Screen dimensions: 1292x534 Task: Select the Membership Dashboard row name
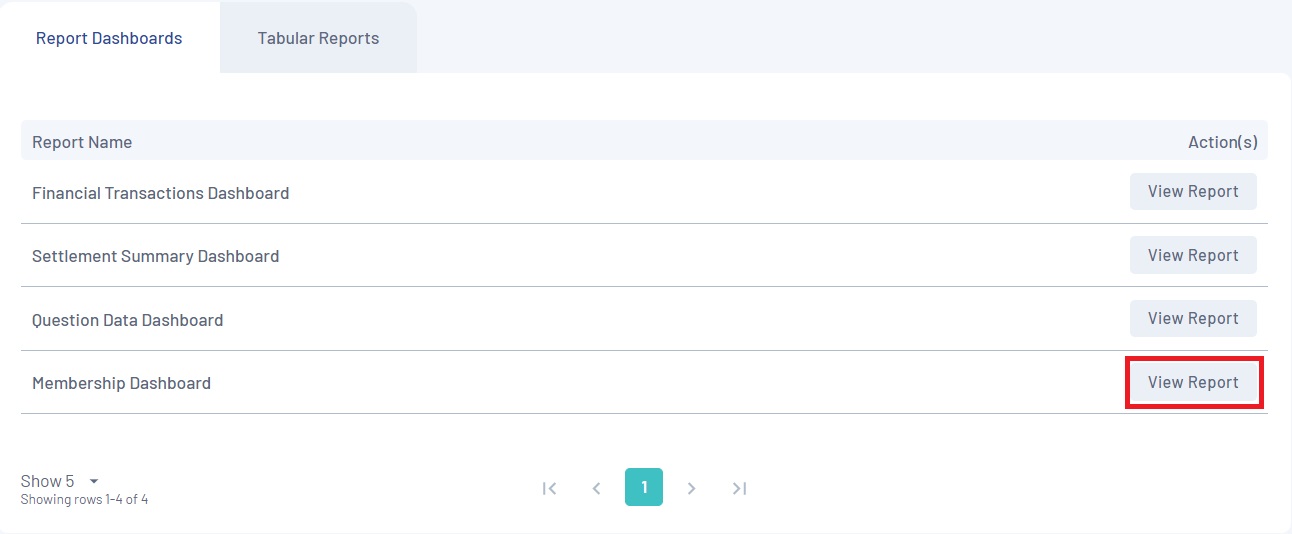click(x=121, y=383)
